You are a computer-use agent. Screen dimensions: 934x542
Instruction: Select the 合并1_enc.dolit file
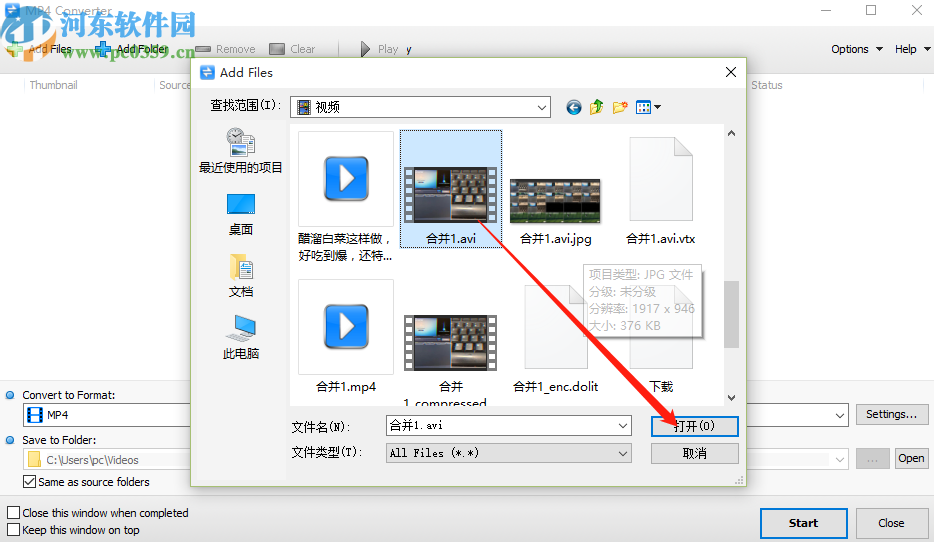pyautogui.click(x=555, y=339)
